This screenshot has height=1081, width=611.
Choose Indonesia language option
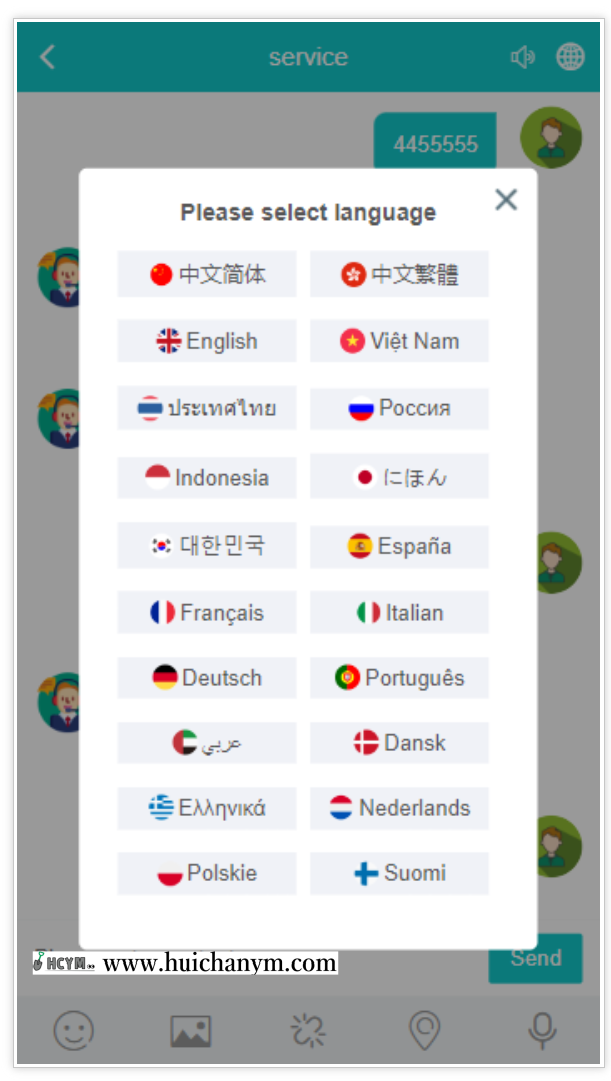[x=207, y=477]
